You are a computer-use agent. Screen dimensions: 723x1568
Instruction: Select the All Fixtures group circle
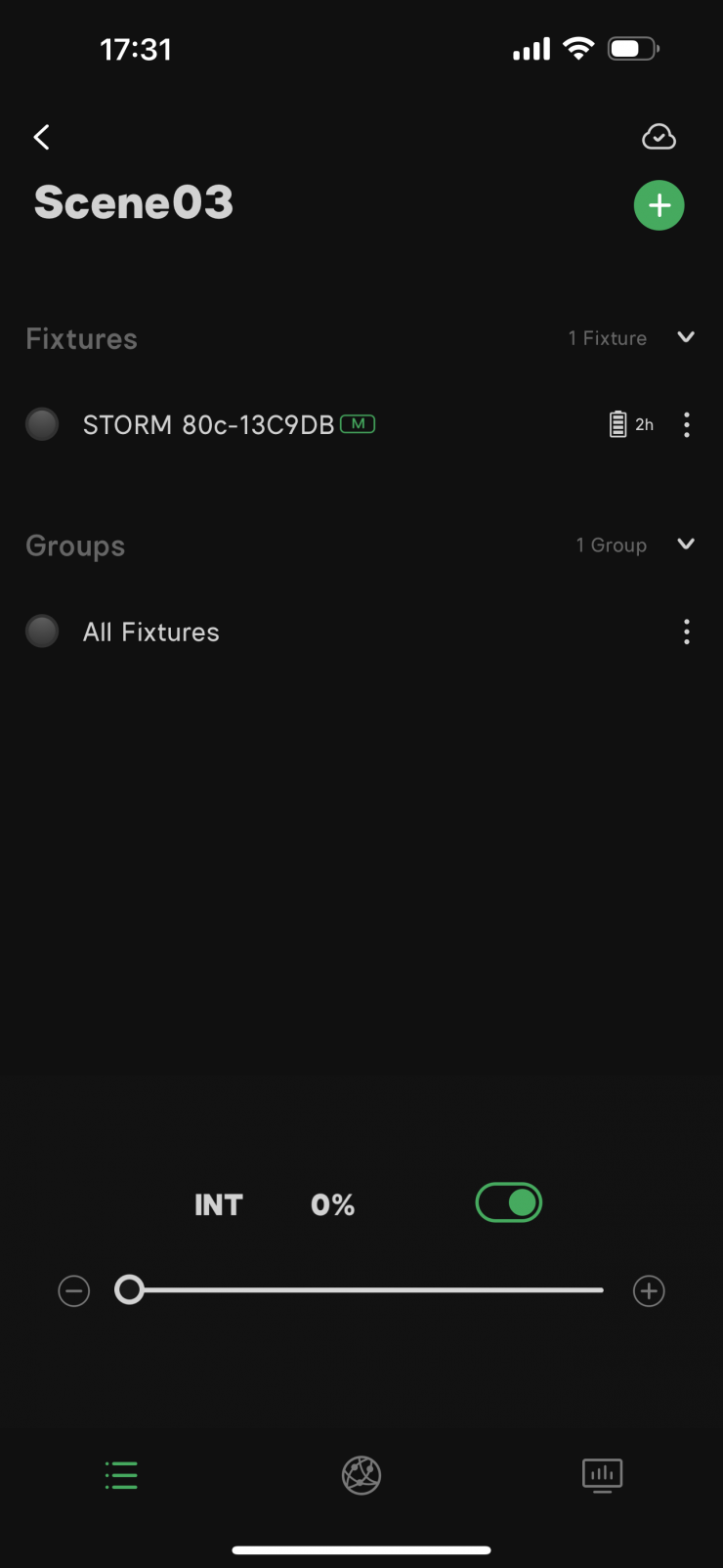point(42,632)
